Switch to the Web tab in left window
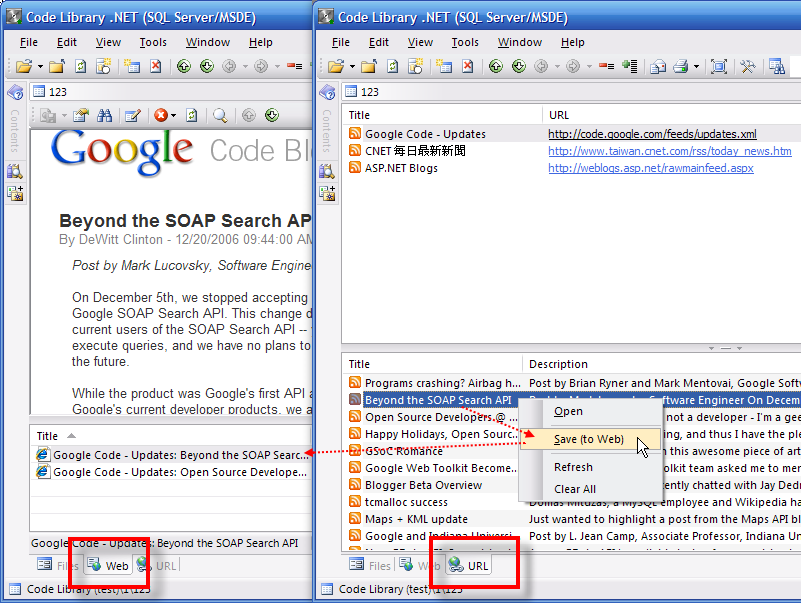This screenshot has width=801, height=603. 109,566
